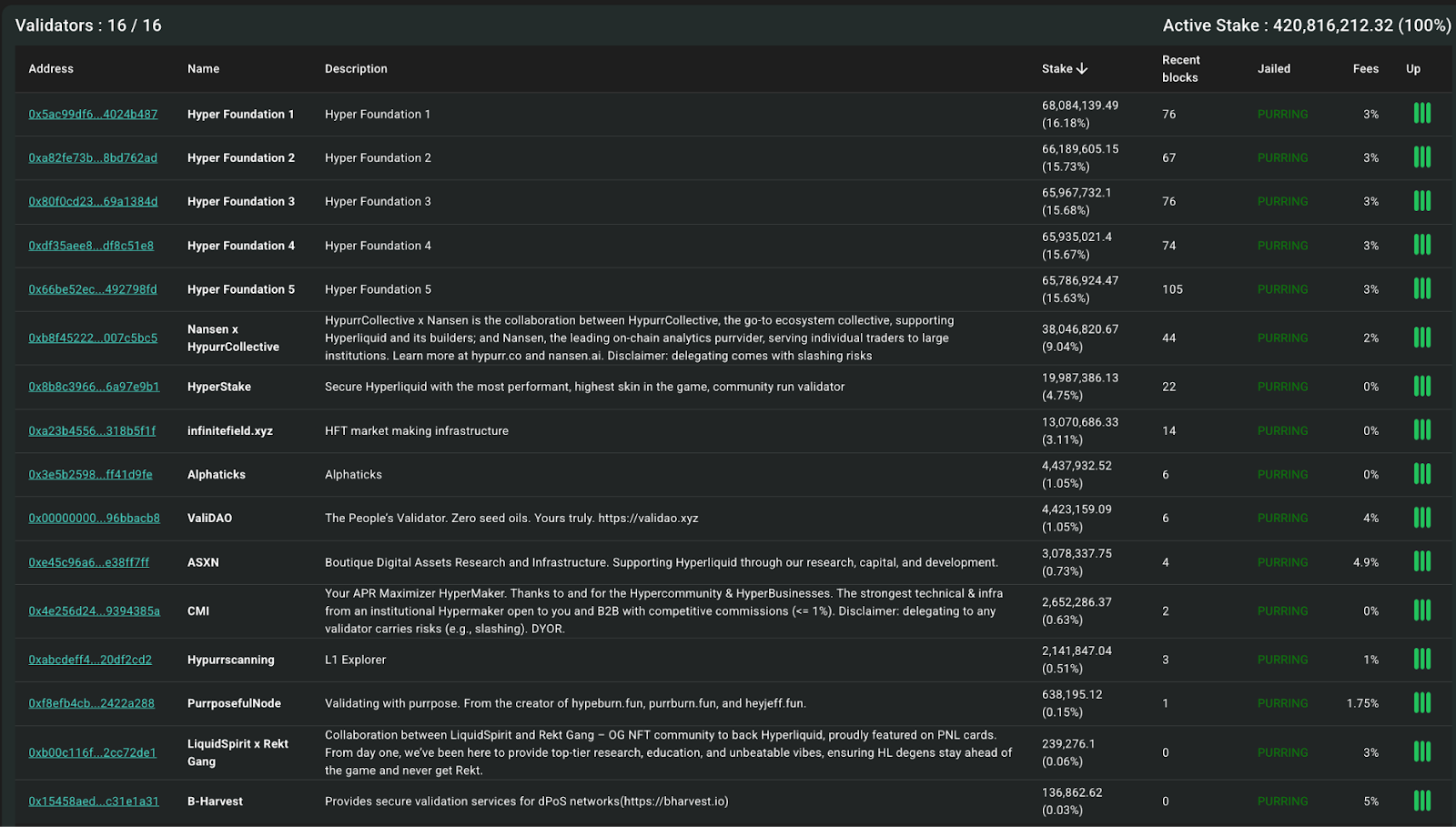Open address 0x5ac99df6...4024b487 link
Image resolution: width=1456 pixels, height=827 pixels.
93,114
